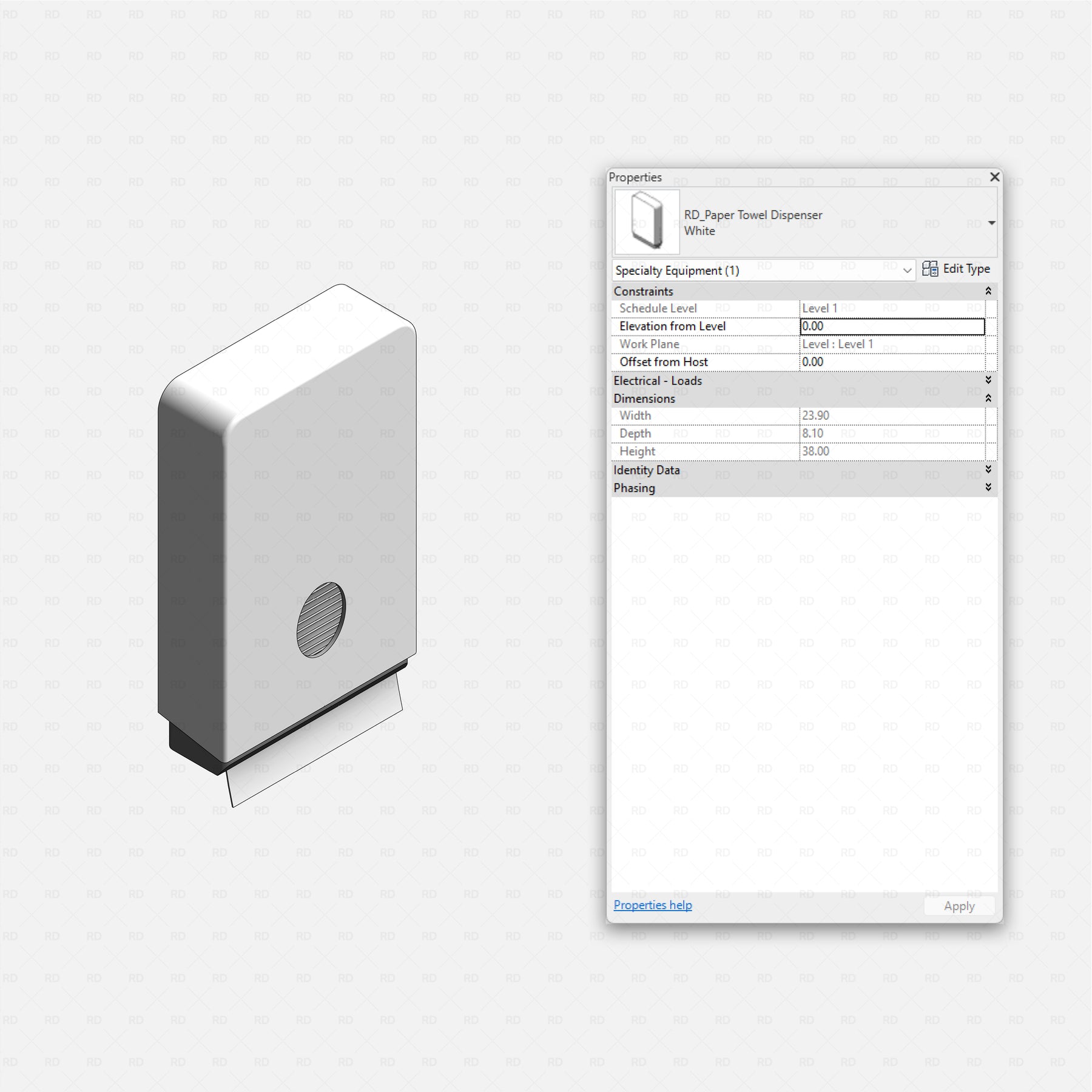Screen dimensions: 1092x1092
Task: Click the Edit Type icon
Action: [x=929, y=269]
